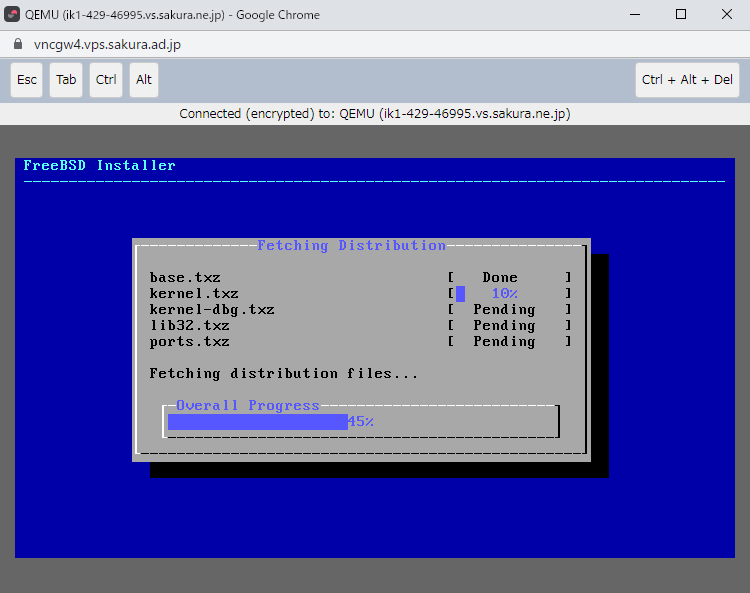Minimize the Chrome window
The image size is (750, 593).
[x=635, y=15]
